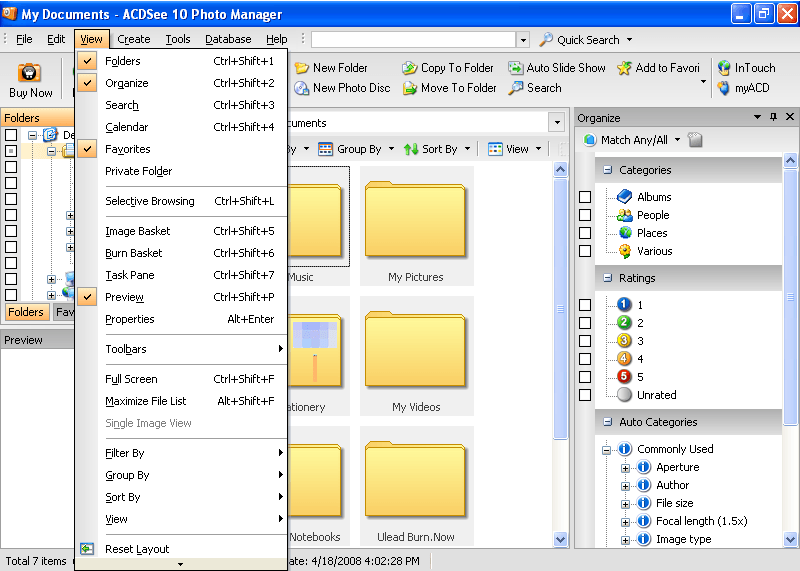This screenshot has height=571, width=800.
Task: Toggle Selective Browsing in the View menu
Action: [x=181, y=201]
